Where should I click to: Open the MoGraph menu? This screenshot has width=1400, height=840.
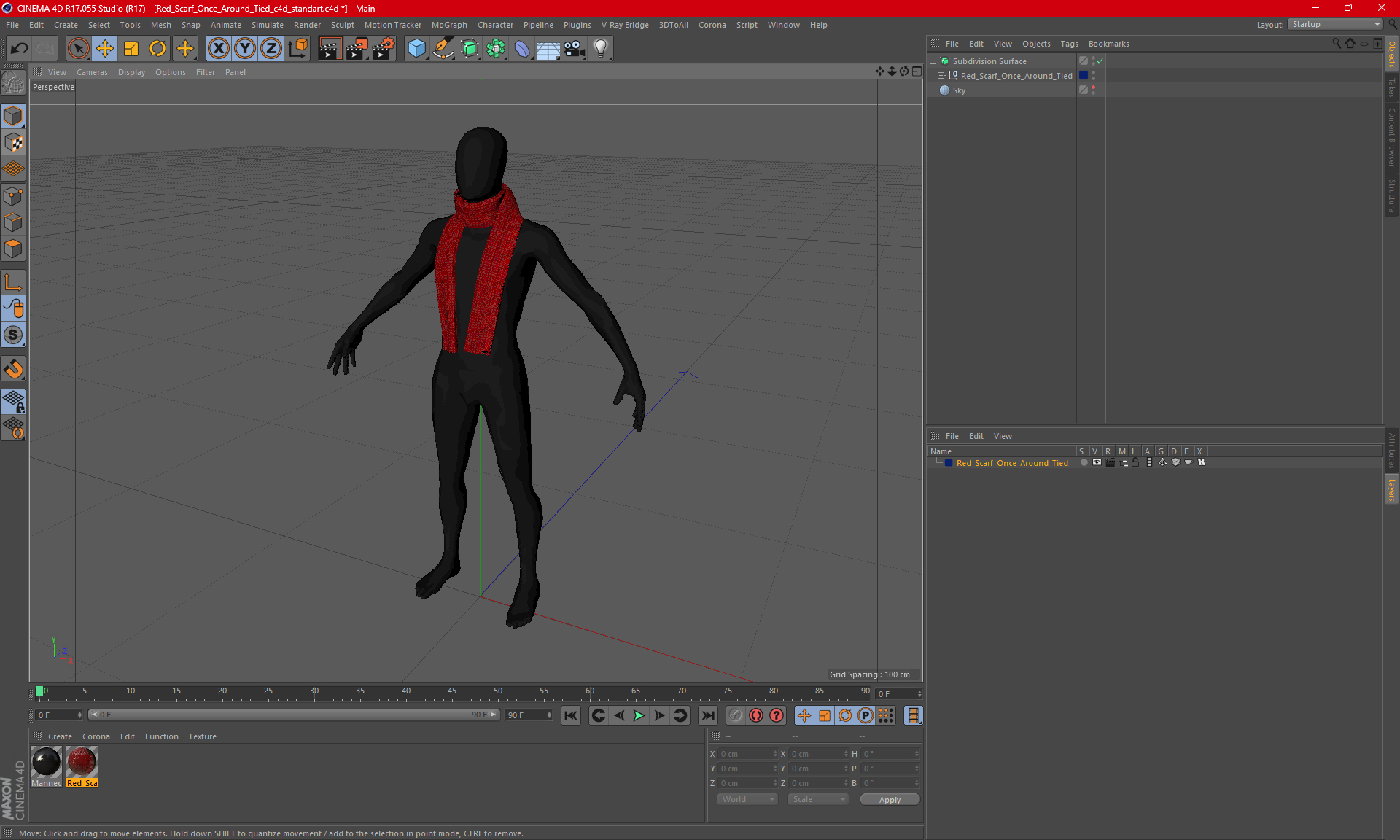pos(449,25)
